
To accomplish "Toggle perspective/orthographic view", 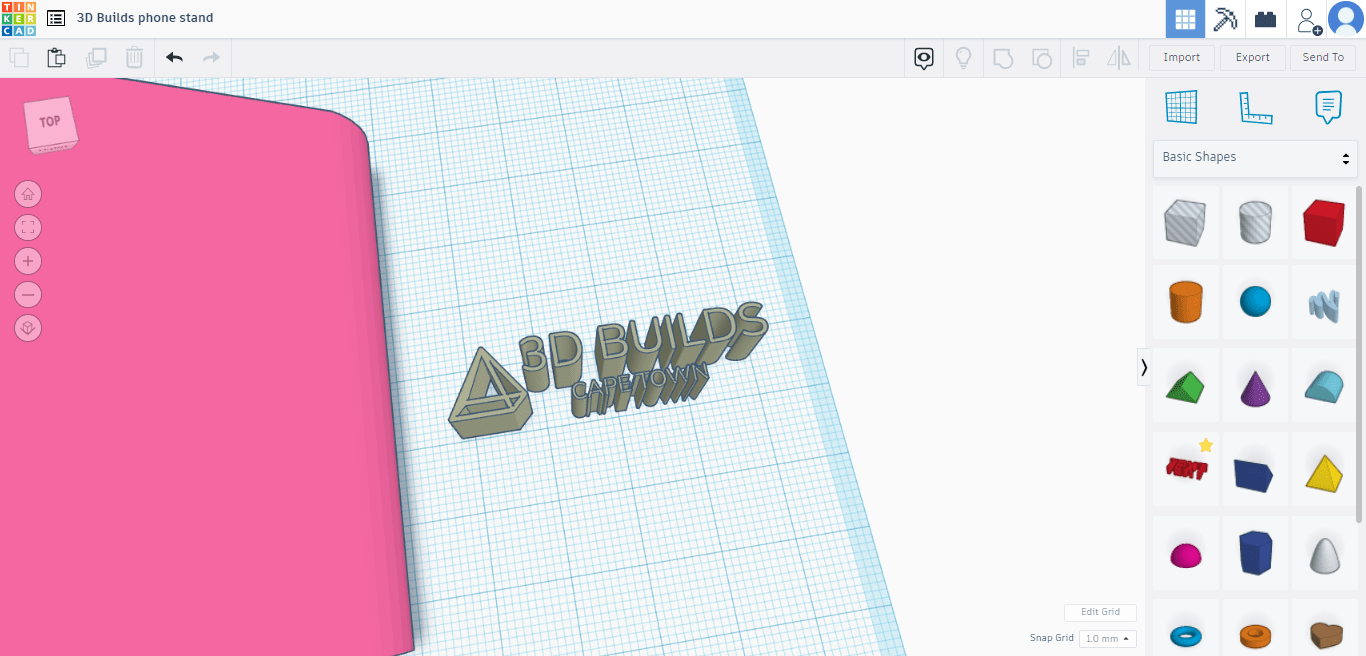I will pos(28,328).
